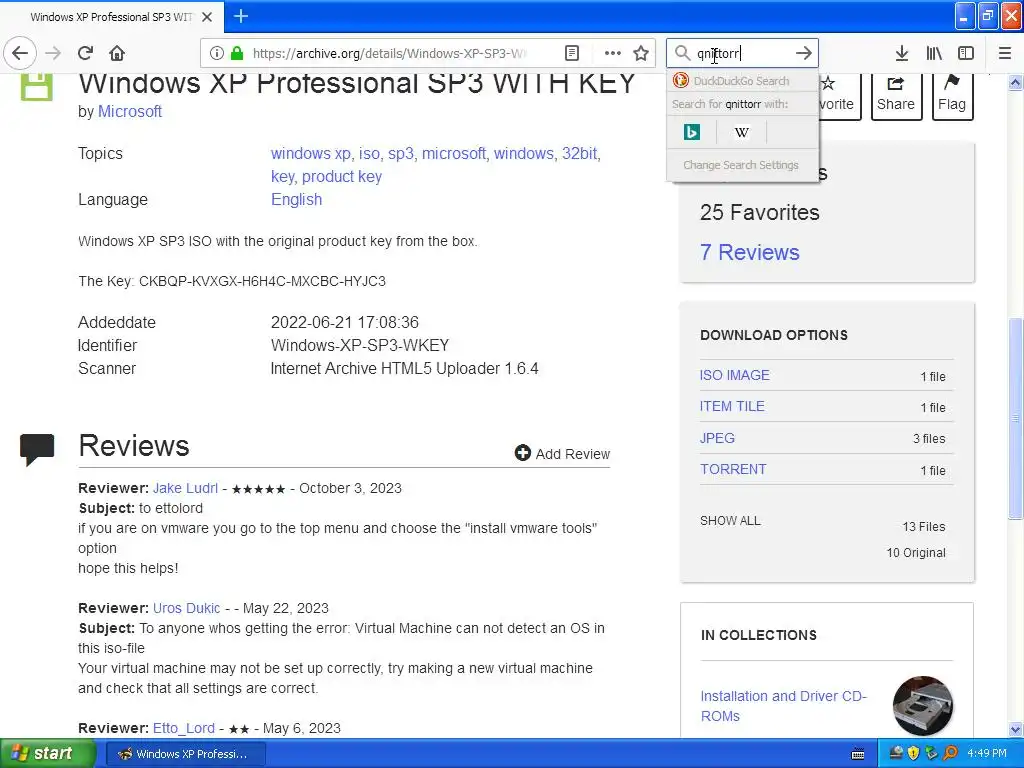This screenshot has width=1024, height=768.
Task: Open the 'microsoft' topic link
Action: coord(454,153)
